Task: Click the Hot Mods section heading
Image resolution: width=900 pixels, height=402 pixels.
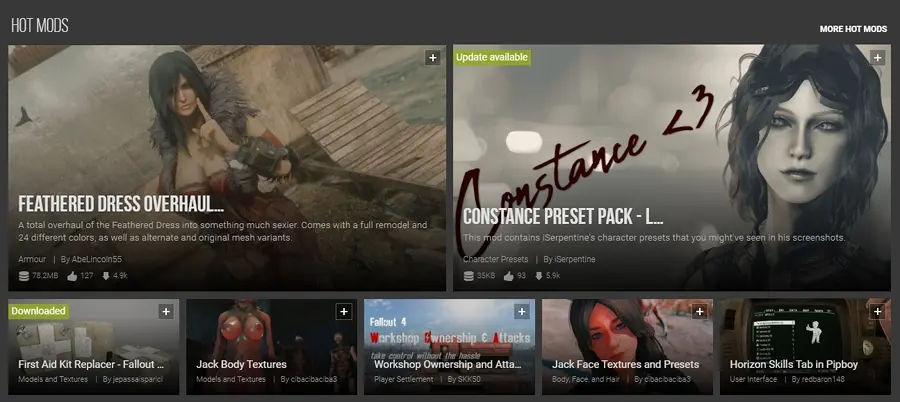Action: (40, 25)
